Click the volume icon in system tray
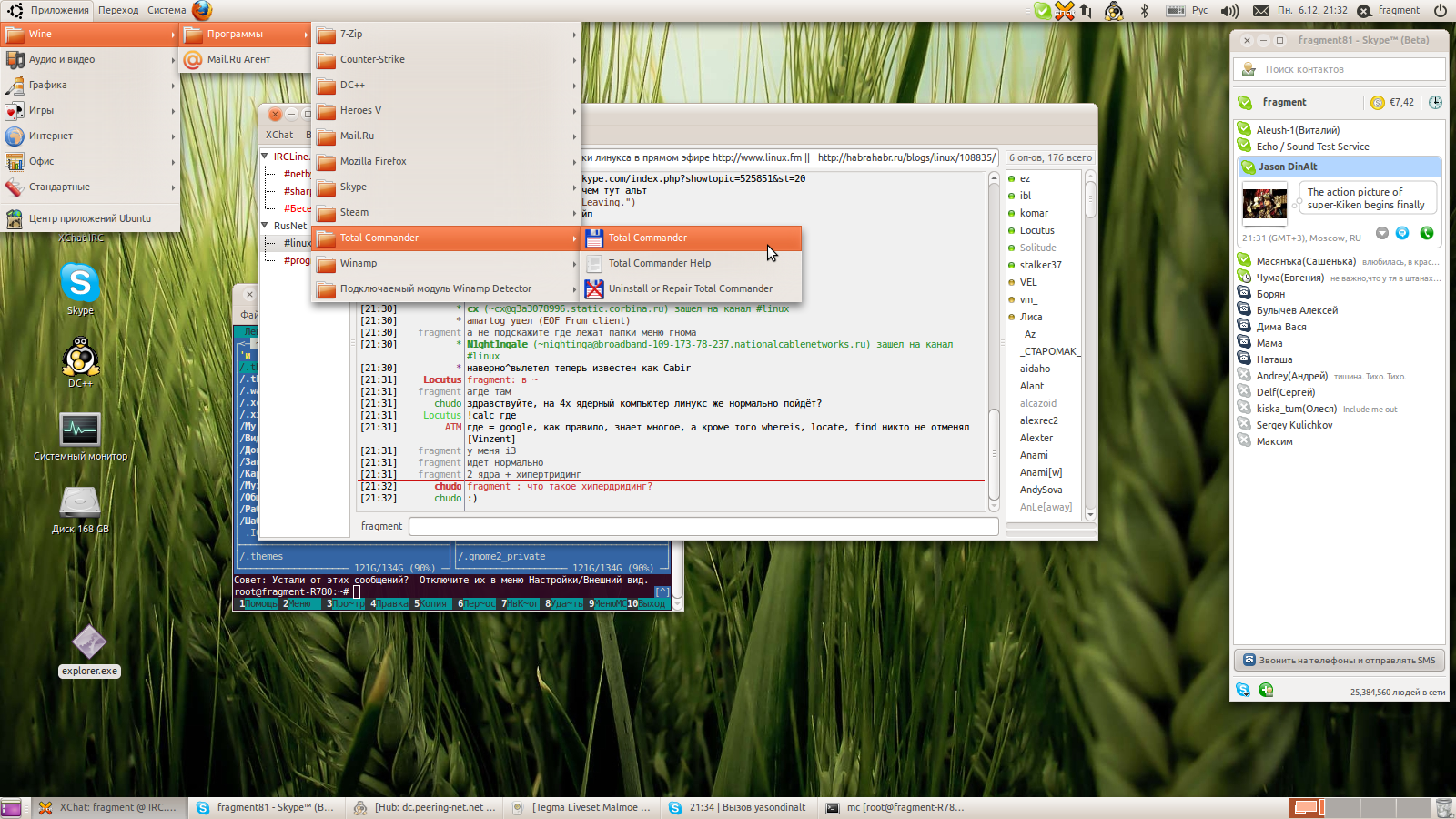 pyautogui.click(x=1229, y=10)
